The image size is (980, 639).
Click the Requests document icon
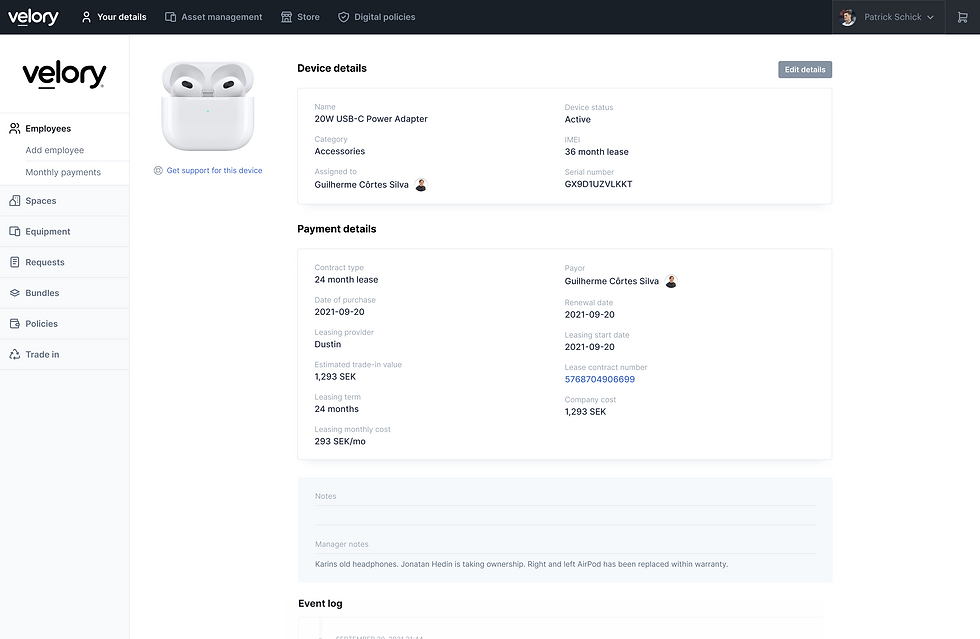tap(15, 262)
